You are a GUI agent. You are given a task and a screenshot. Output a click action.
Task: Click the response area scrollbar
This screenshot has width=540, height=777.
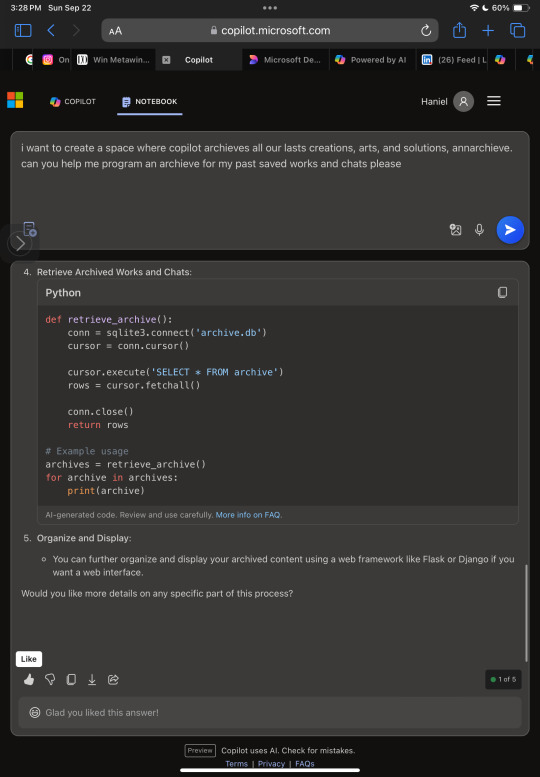526,612
